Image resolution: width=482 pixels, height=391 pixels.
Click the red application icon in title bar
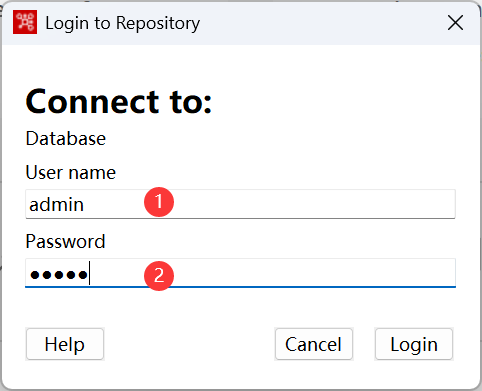tap(25, 22)
